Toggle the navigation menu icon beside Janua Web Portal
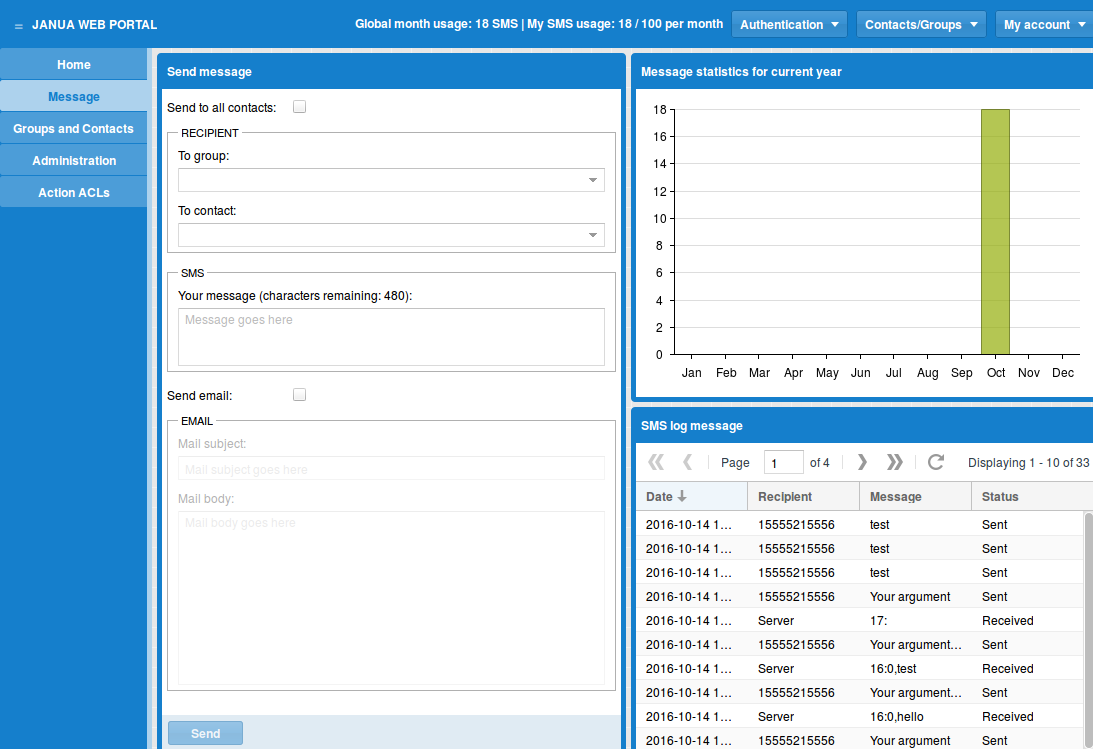 (19, 26)
